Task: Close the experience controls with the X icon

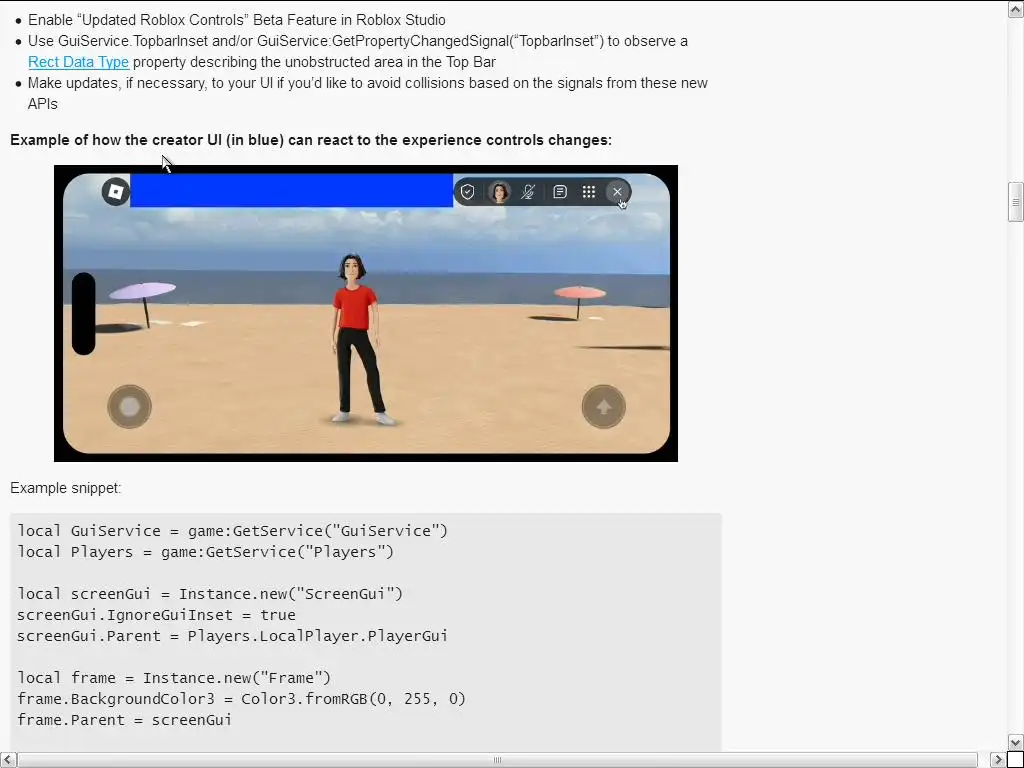Action: (x=617, y=192)
